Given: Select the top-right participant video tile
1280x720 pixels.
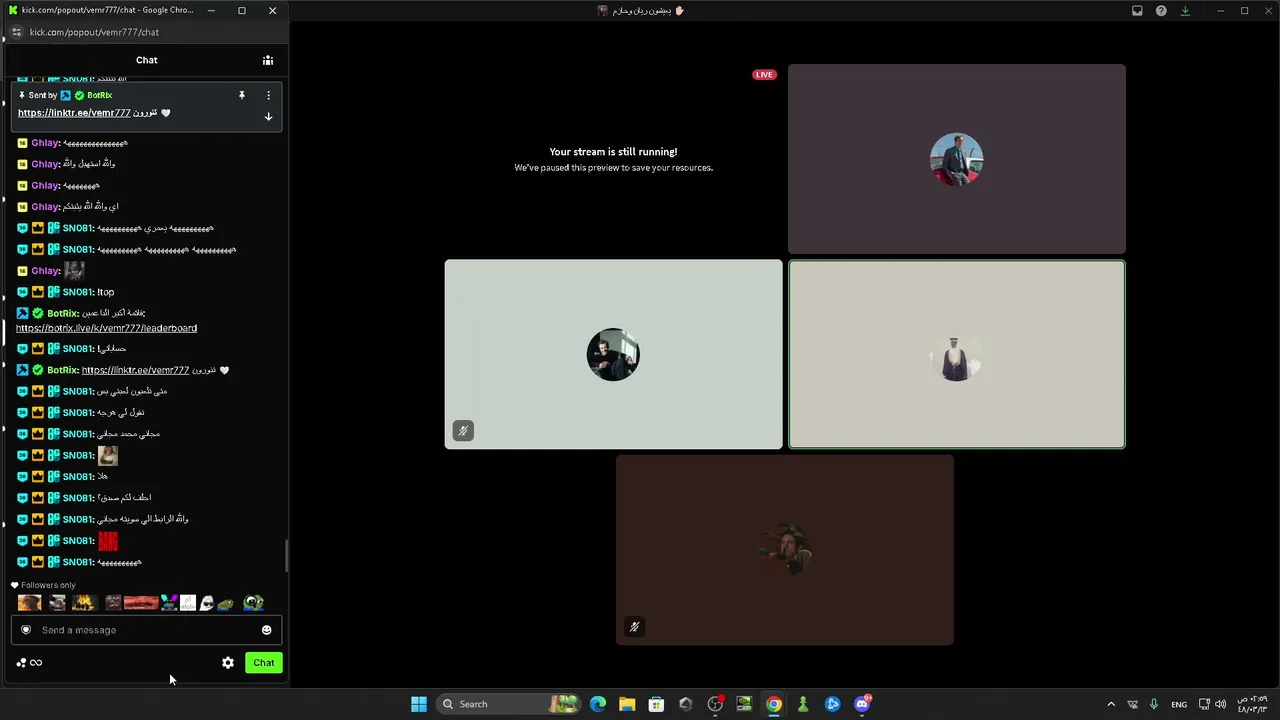Looking at the screenshot, I should pyautogui.click(x=956, y=159).
